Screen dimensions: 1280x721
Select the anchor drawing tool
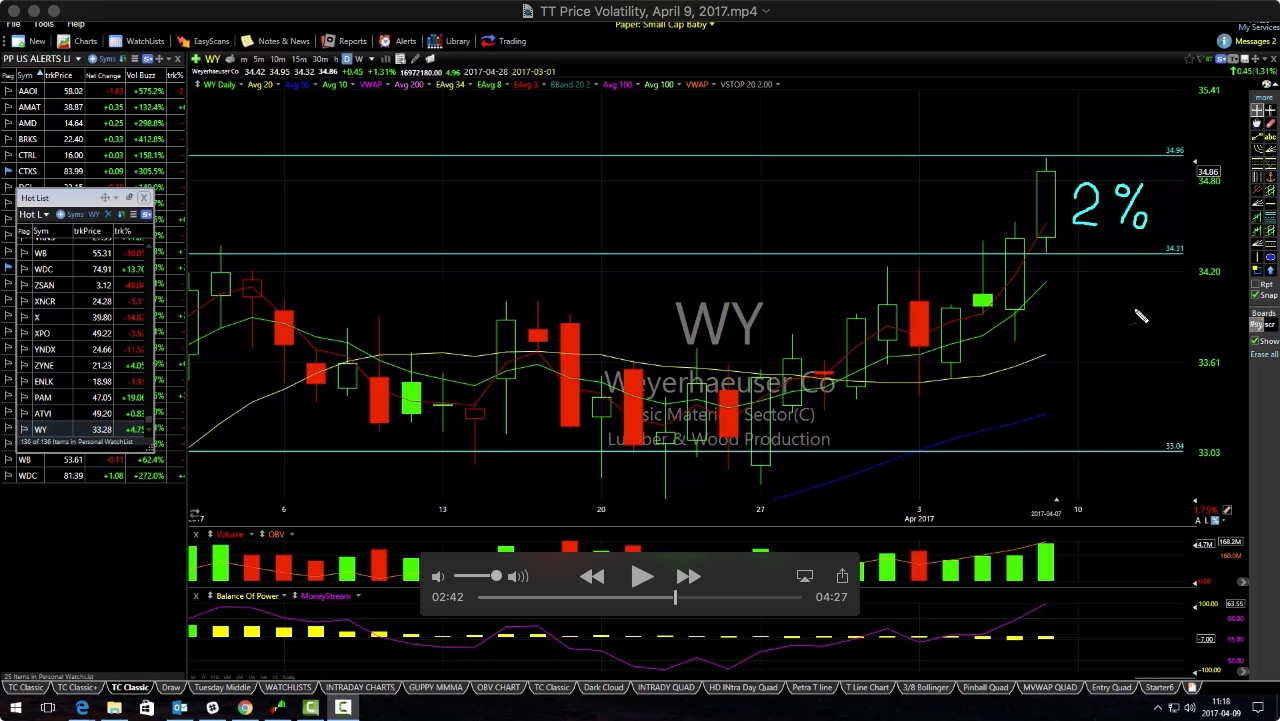click(1270, 176)
